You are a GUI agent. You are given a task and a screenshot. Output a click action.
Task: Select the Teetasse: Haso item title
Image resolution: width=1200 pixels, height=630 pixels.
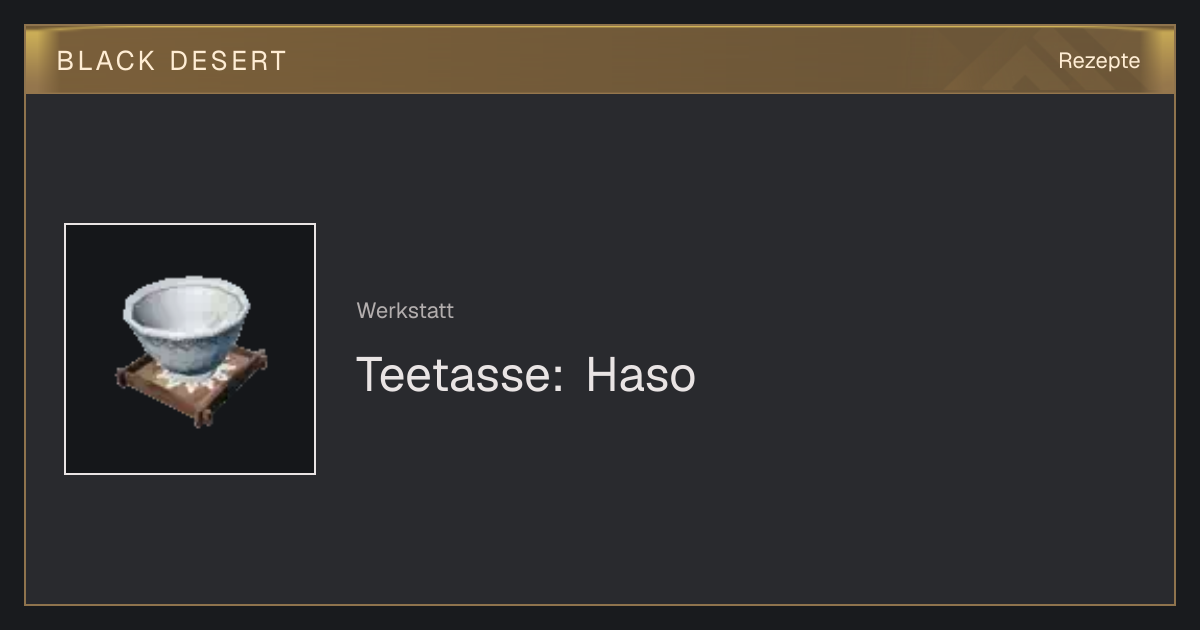pos(526,375)
